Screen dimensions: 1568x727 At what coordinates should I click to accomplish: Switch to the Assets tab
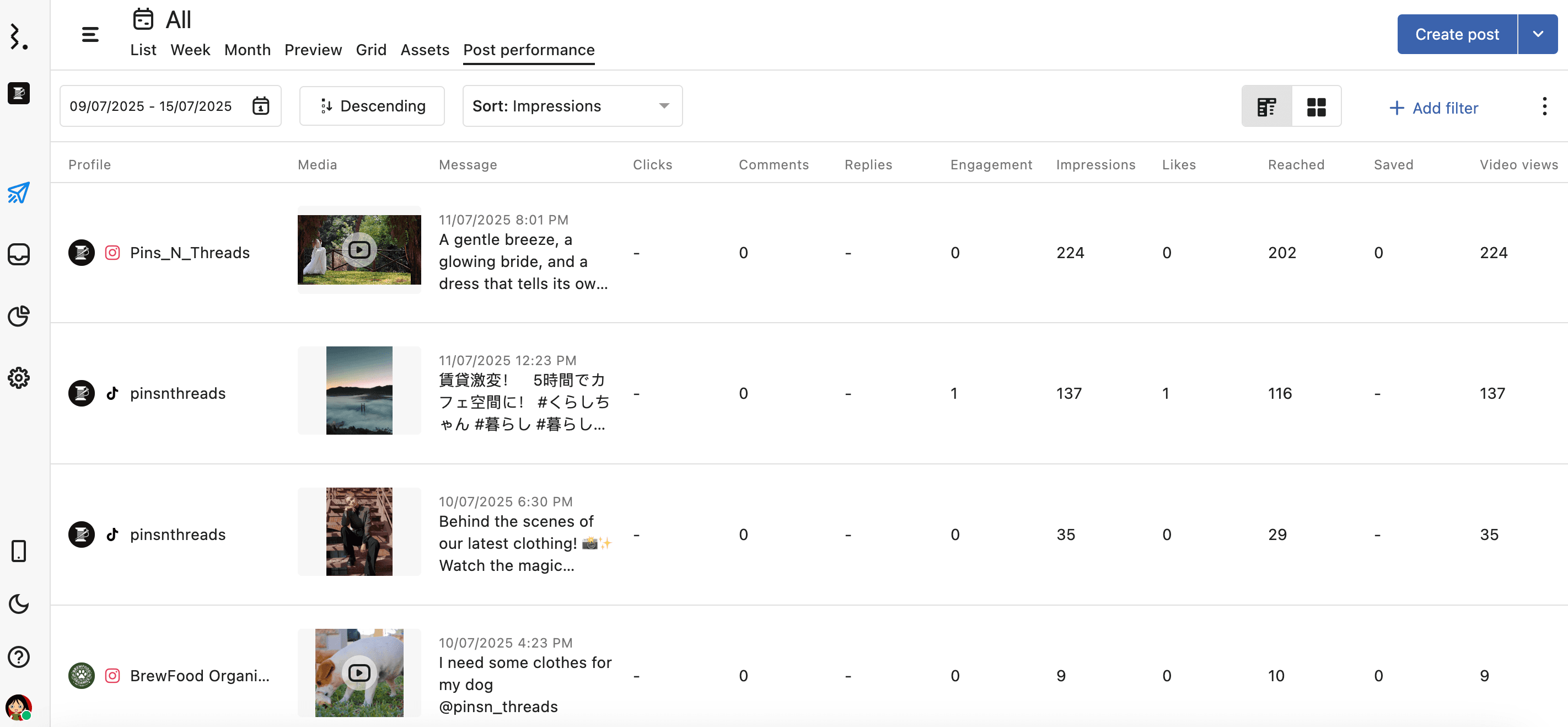click(425, 50)
